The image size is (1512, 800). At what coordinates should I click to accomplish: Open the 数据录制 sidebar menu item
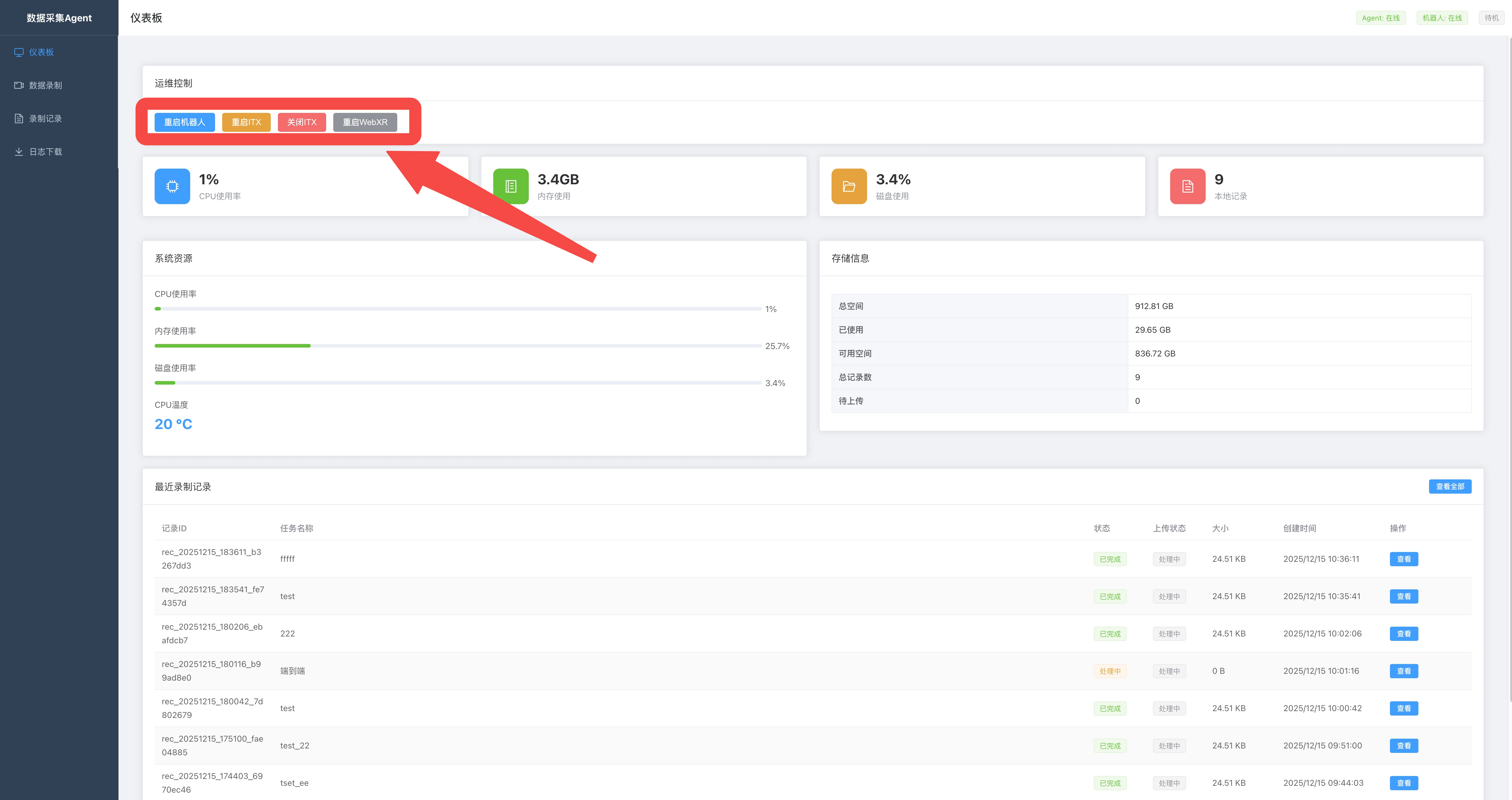click(59, 85)
